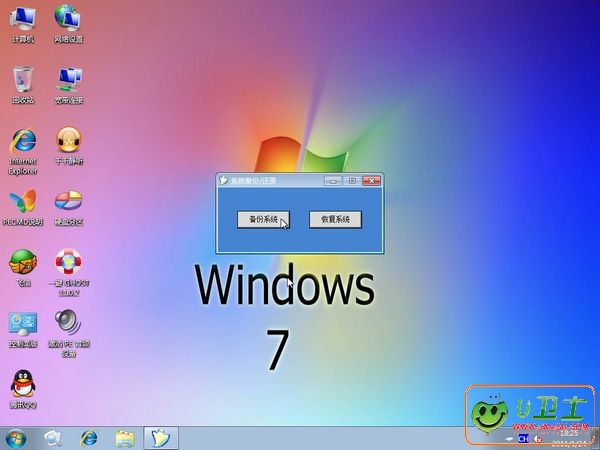Launch the disk partition pie-chart icon

[68, 201]
